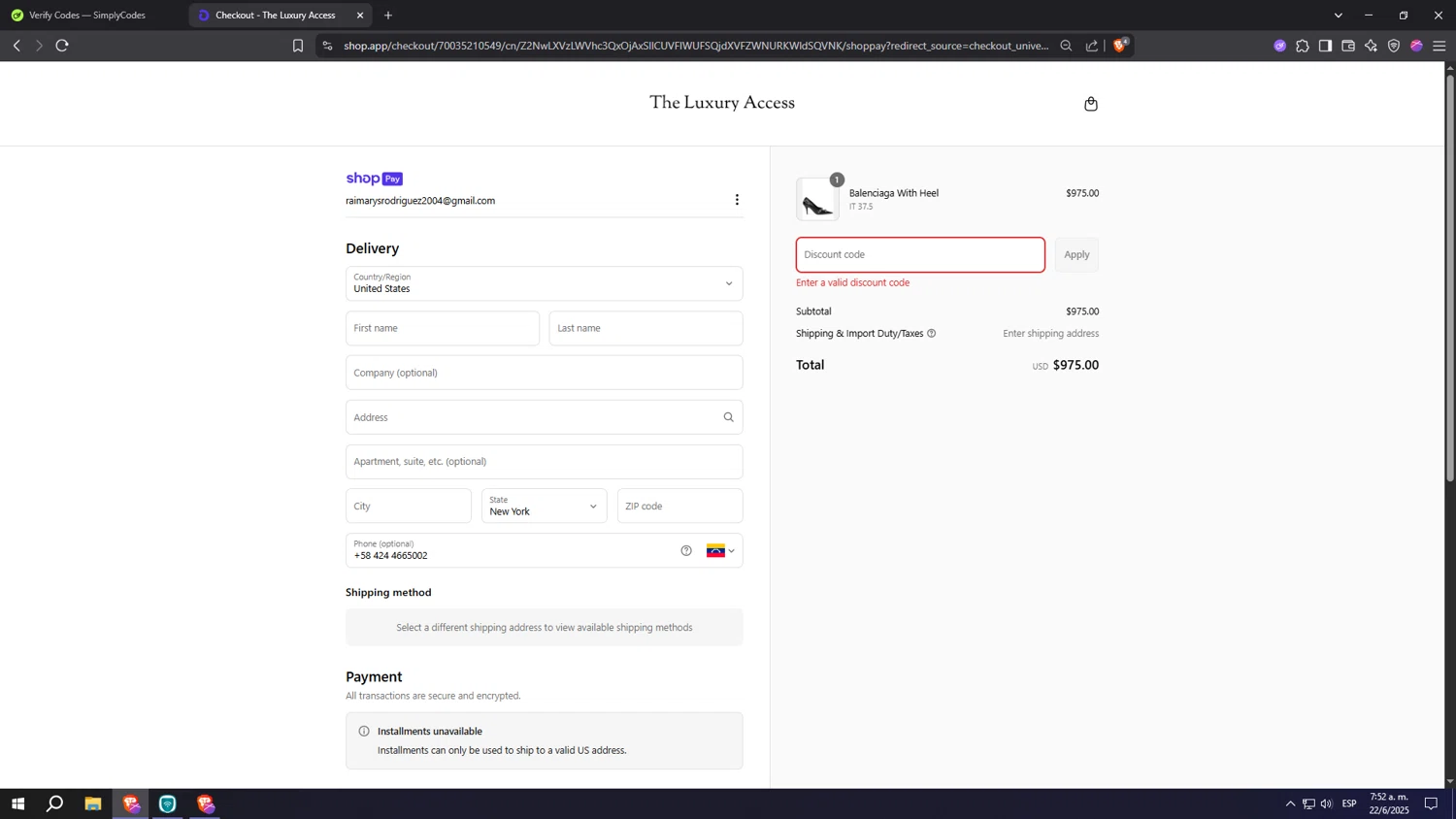The height and width of the screenshot is (819, 1456).
Task: Toggle the browser sidebar panel
Action: (x=1325, y=46)
